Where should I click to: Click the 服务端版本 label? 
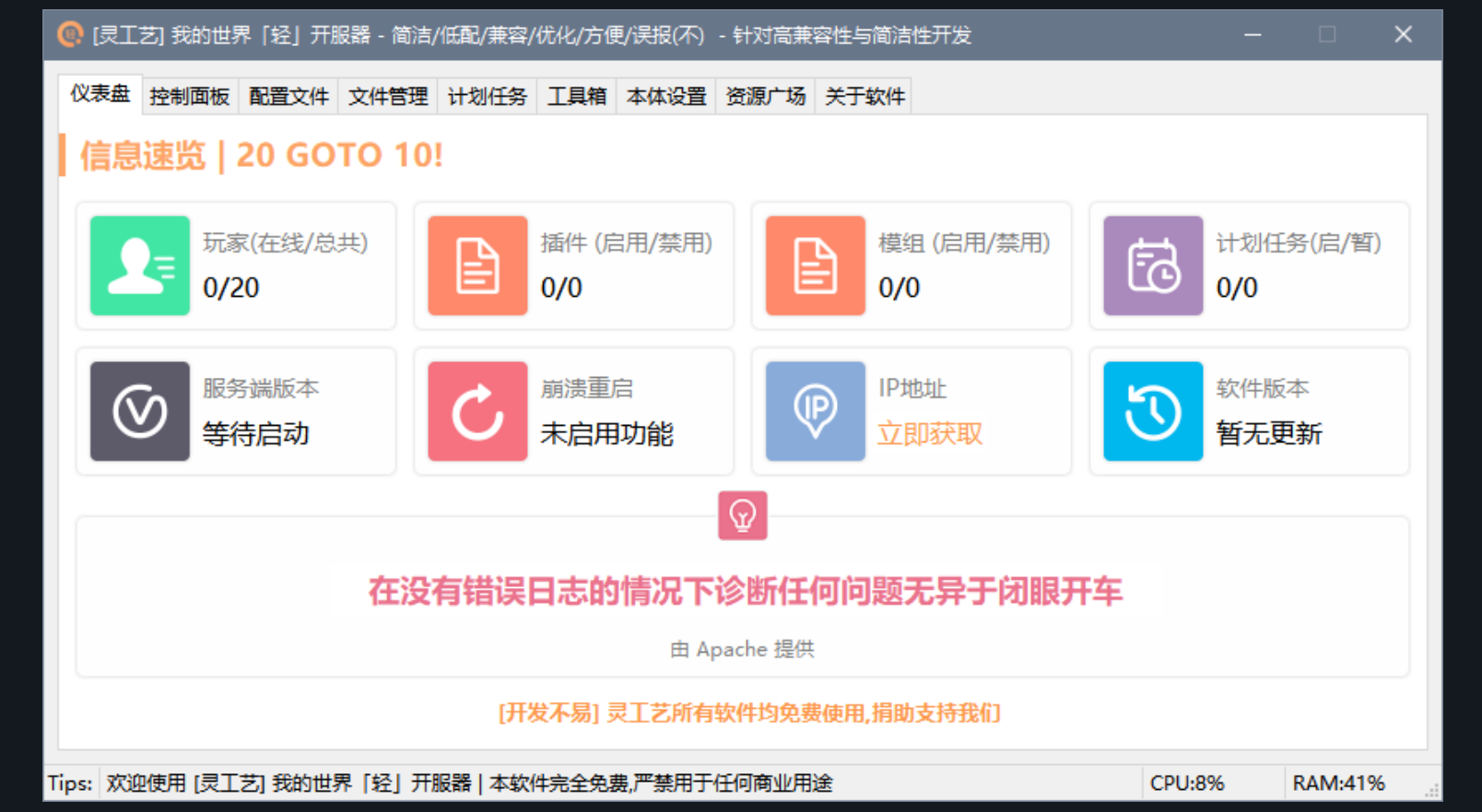[261, 389]
